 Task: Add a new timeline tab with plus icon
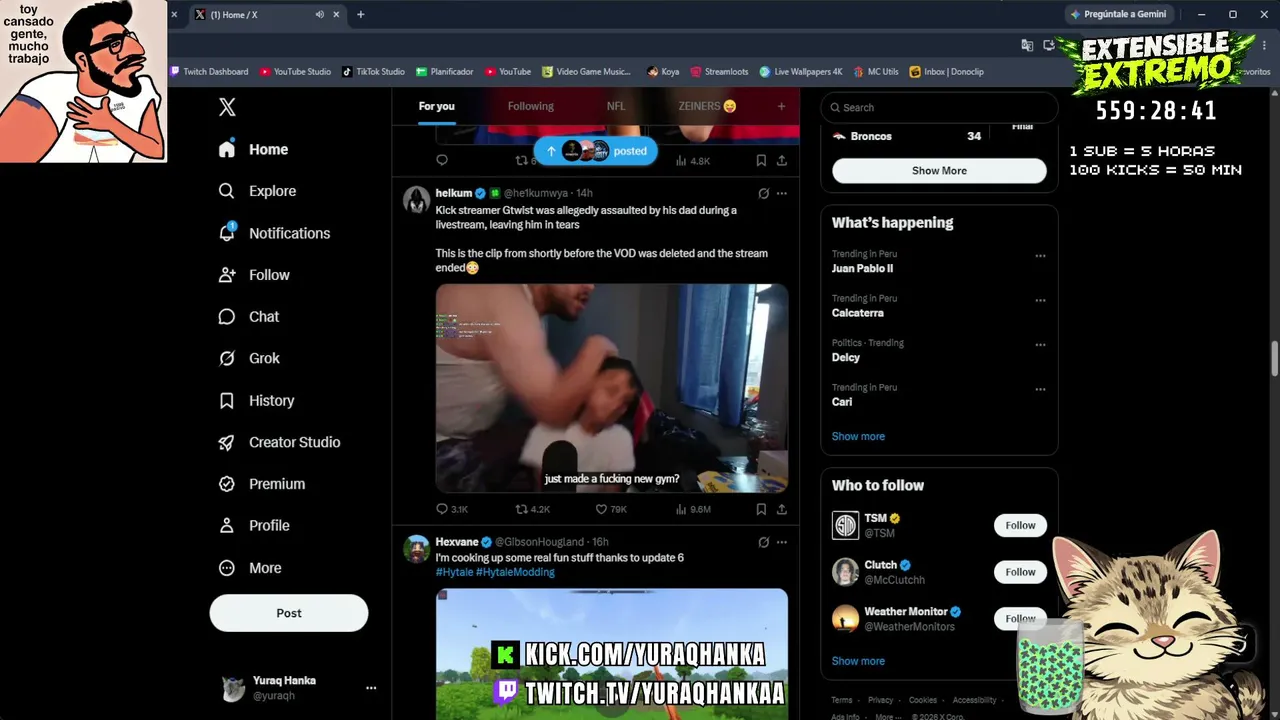(x=781, y=106)
